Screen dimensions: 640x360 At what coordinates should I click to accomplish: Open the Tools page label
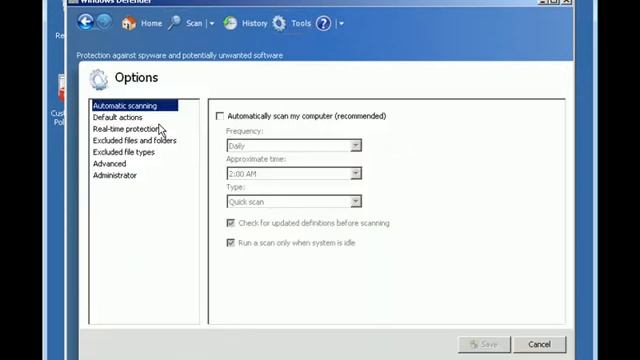[x=301, y=24]
